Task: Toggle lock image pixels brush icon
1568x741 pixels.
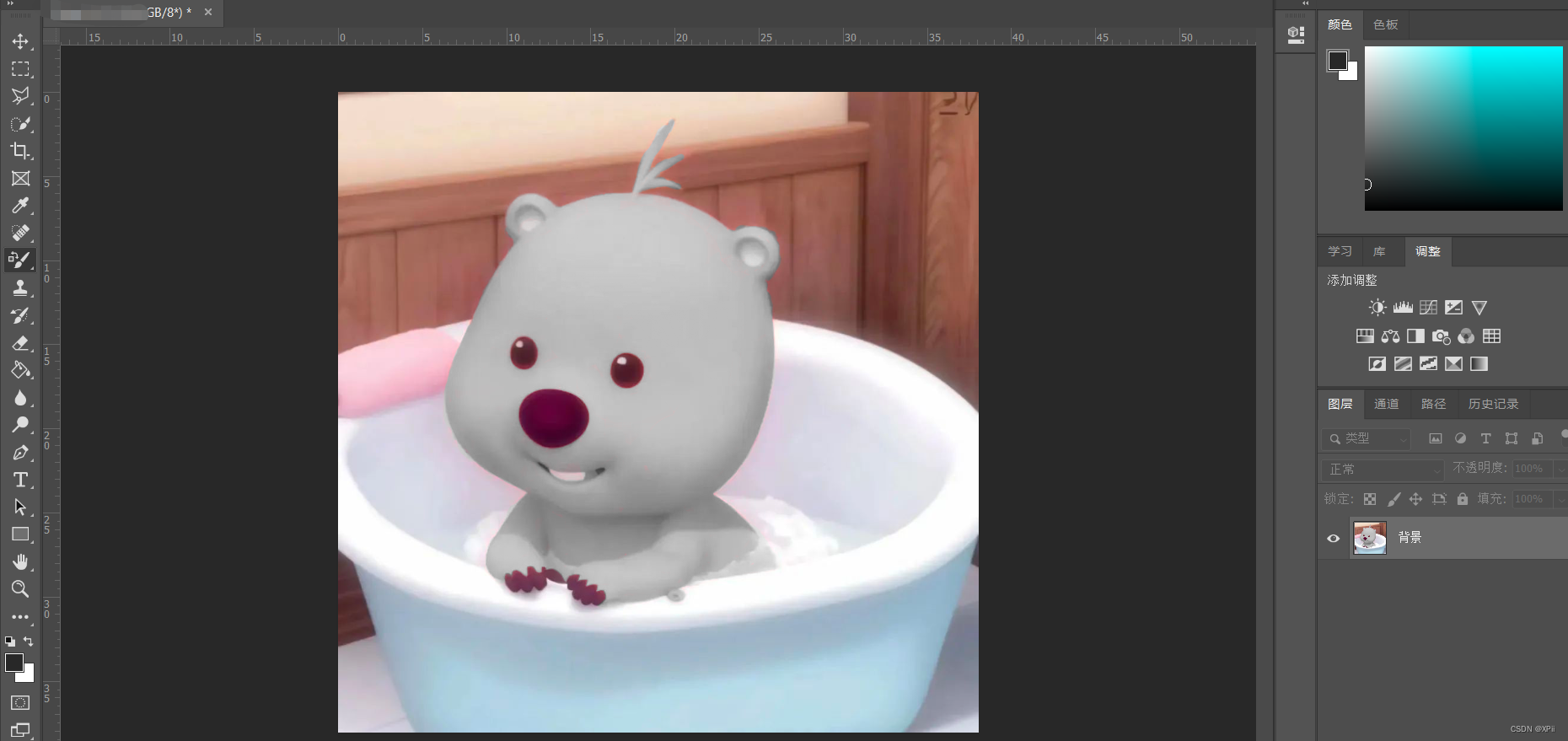Action: (x=1393, y=499)
